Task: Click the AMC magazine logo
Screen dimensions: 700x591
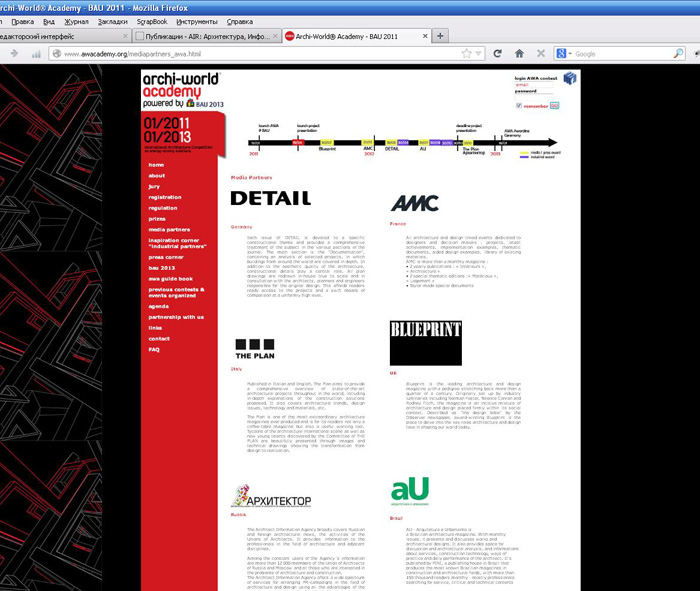Action: (415, 203)
